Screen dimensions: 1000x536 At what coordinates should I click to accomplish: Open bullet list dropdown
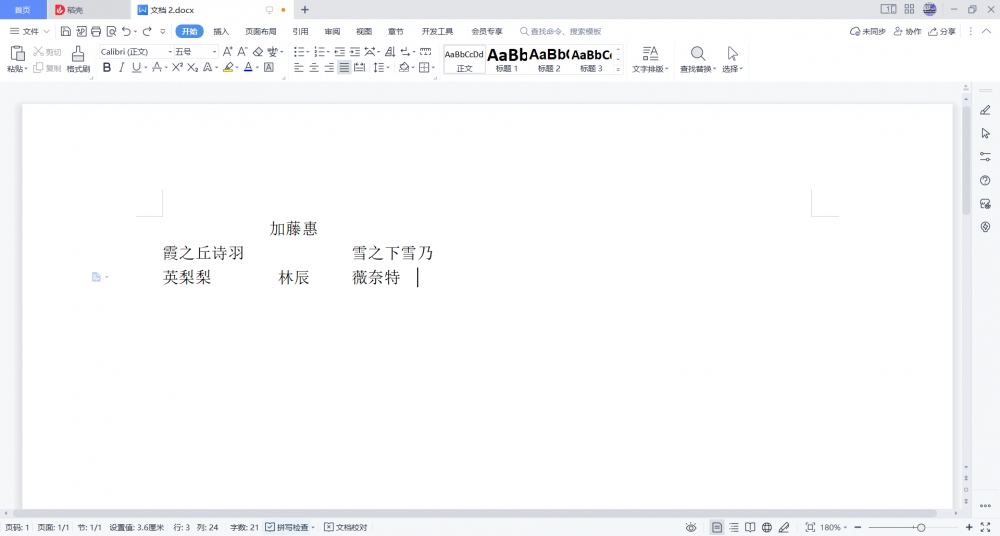[308, 52]
